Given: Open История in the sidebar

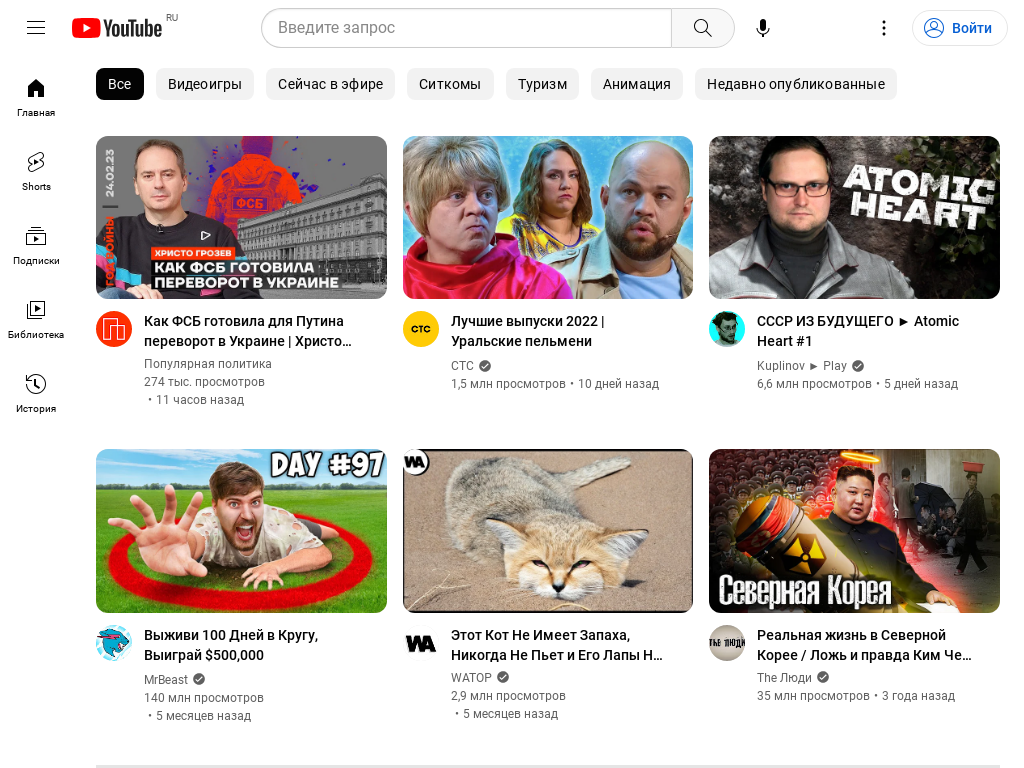Looking at the screenshot, I should click(36, 394).
